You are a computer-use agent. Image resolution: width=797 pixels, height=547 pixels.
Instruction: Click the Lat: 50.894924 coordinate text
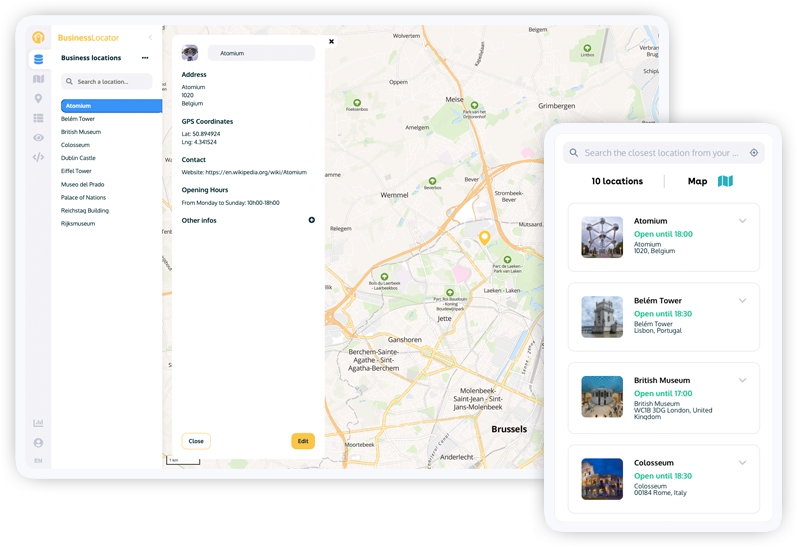tap(201, 134)
